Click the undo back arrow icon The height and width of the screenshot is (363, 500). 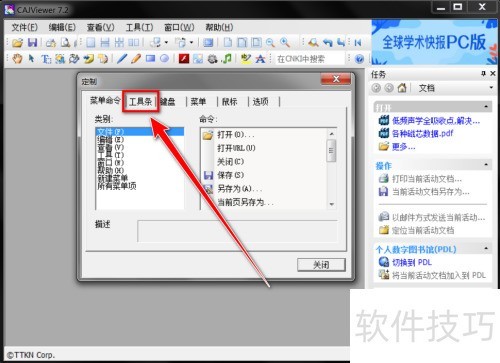click(328, 43)
